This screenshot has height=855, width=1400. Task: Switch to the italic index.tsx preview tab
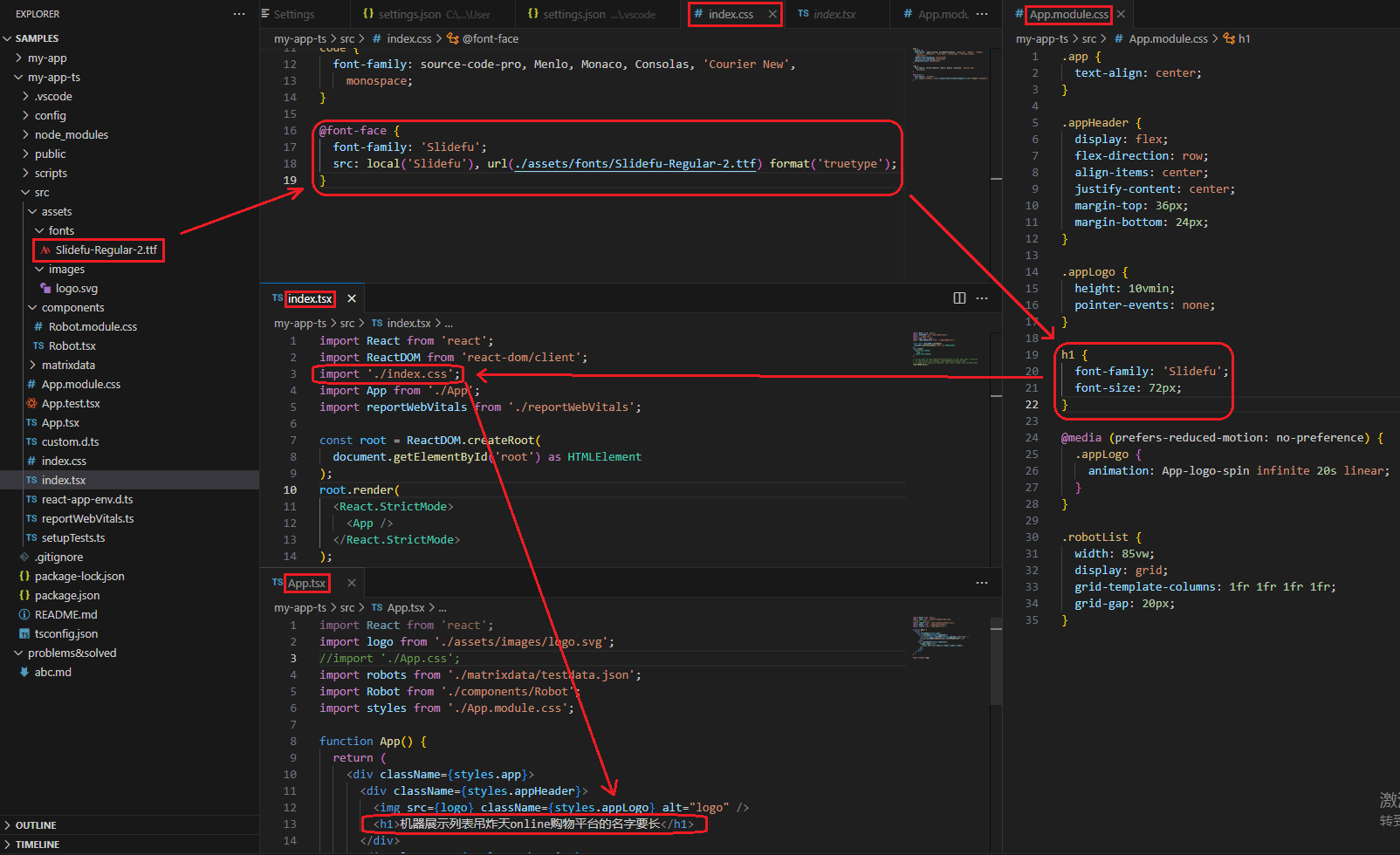pos(834,14)
